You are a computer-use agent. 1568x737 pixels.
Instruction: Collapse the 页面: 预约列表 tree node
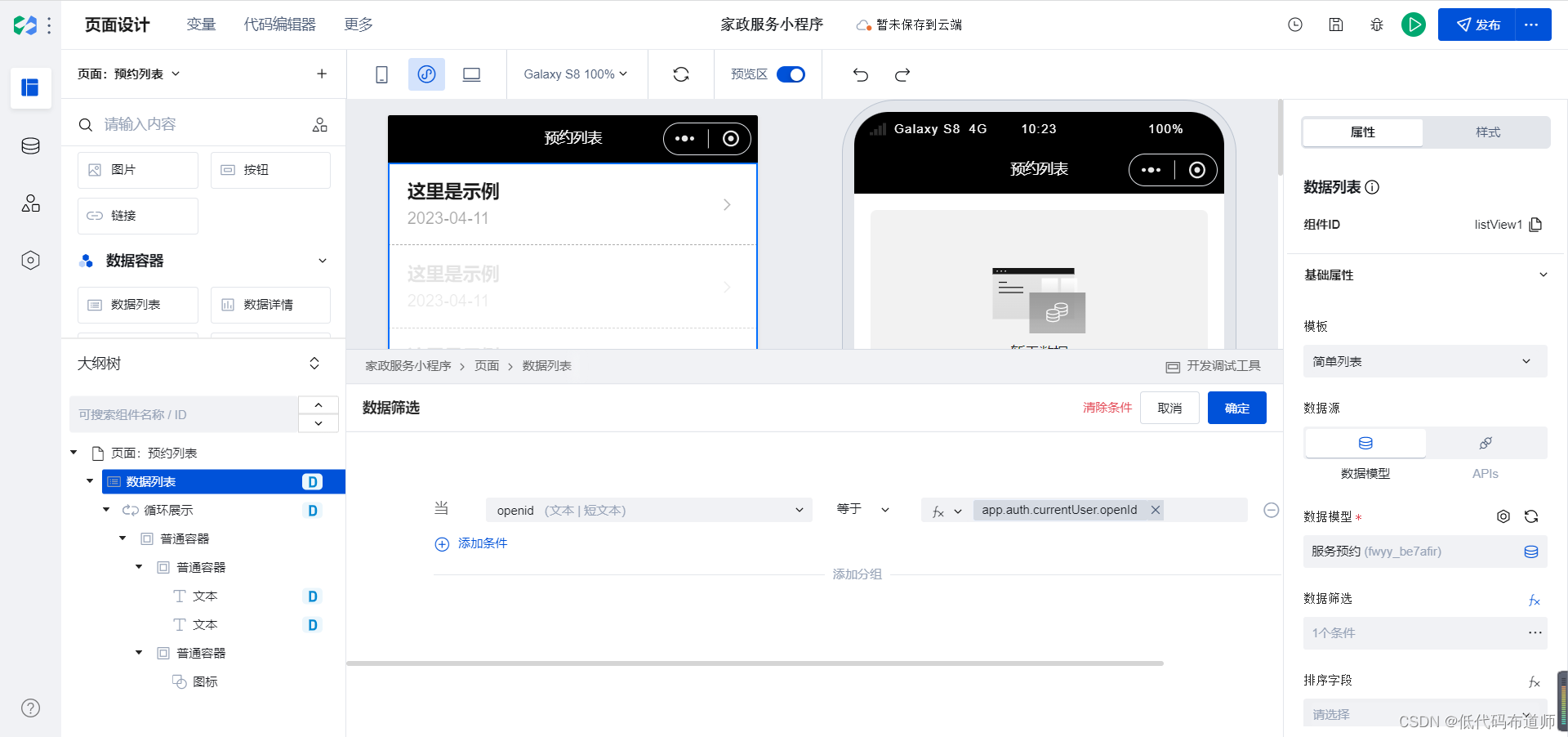click(73, 453)
